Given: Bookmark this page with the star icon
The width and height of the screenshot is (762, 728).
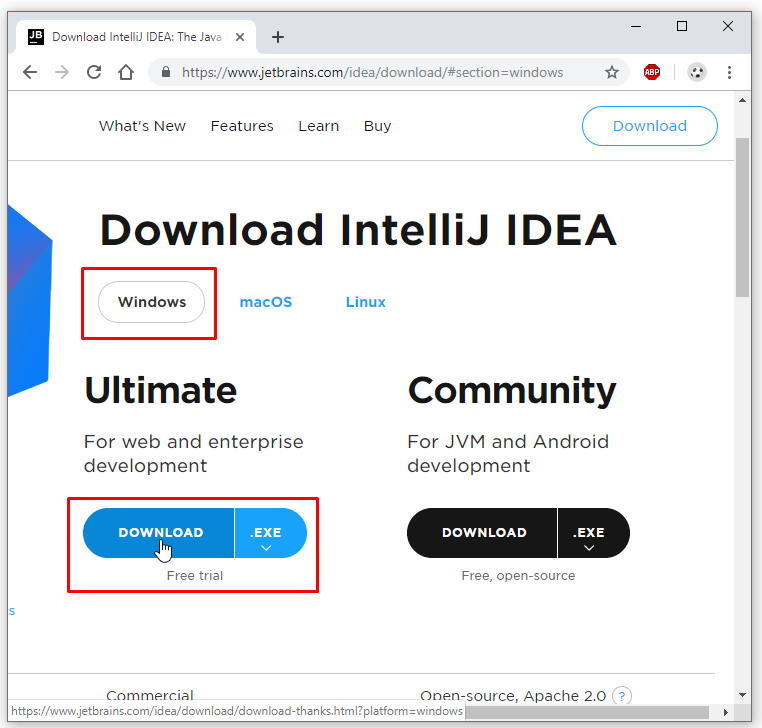Looking at the screenshot, I should (612, 72).
